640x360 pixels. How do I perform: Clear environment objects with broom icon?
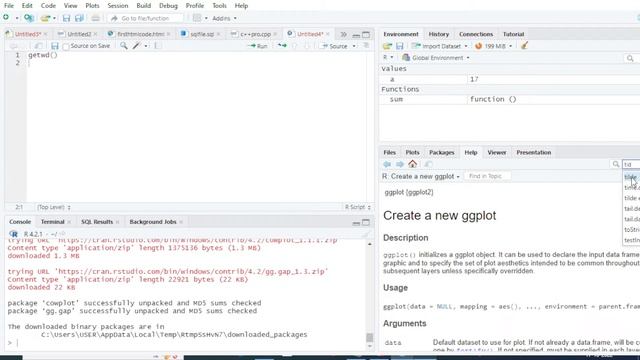point(524,46)
